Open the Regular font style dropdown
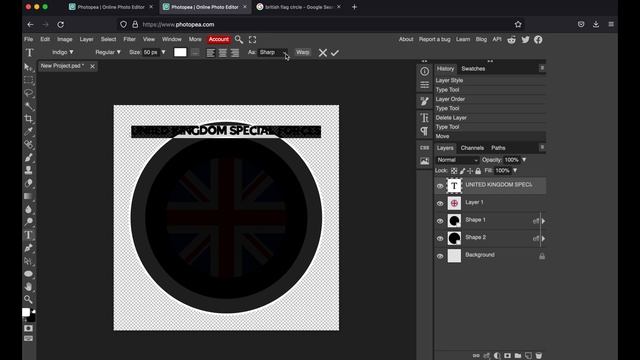Image resolution: width=640 pixels, height=360 pixels. click(x=108, y=52)
